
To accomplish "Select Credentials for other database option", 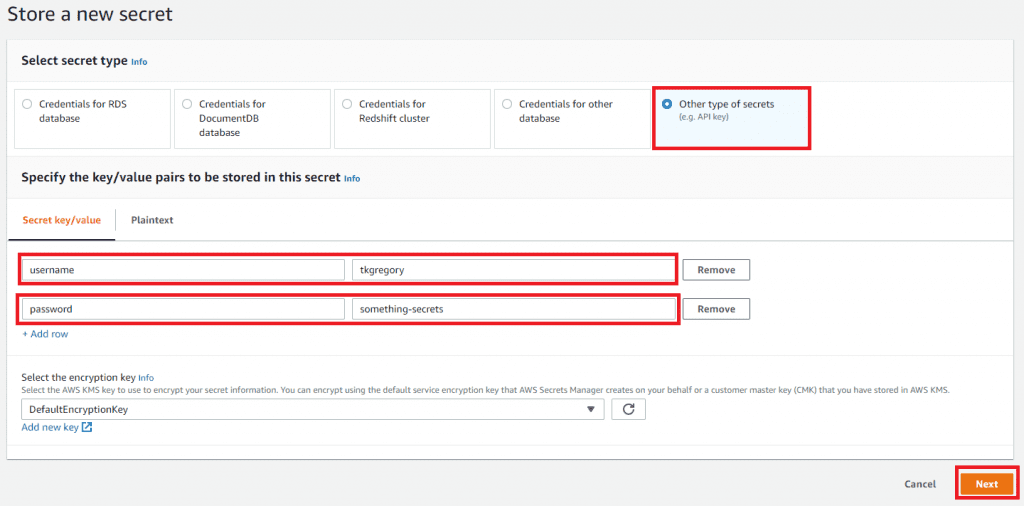I will click(507, 104).
